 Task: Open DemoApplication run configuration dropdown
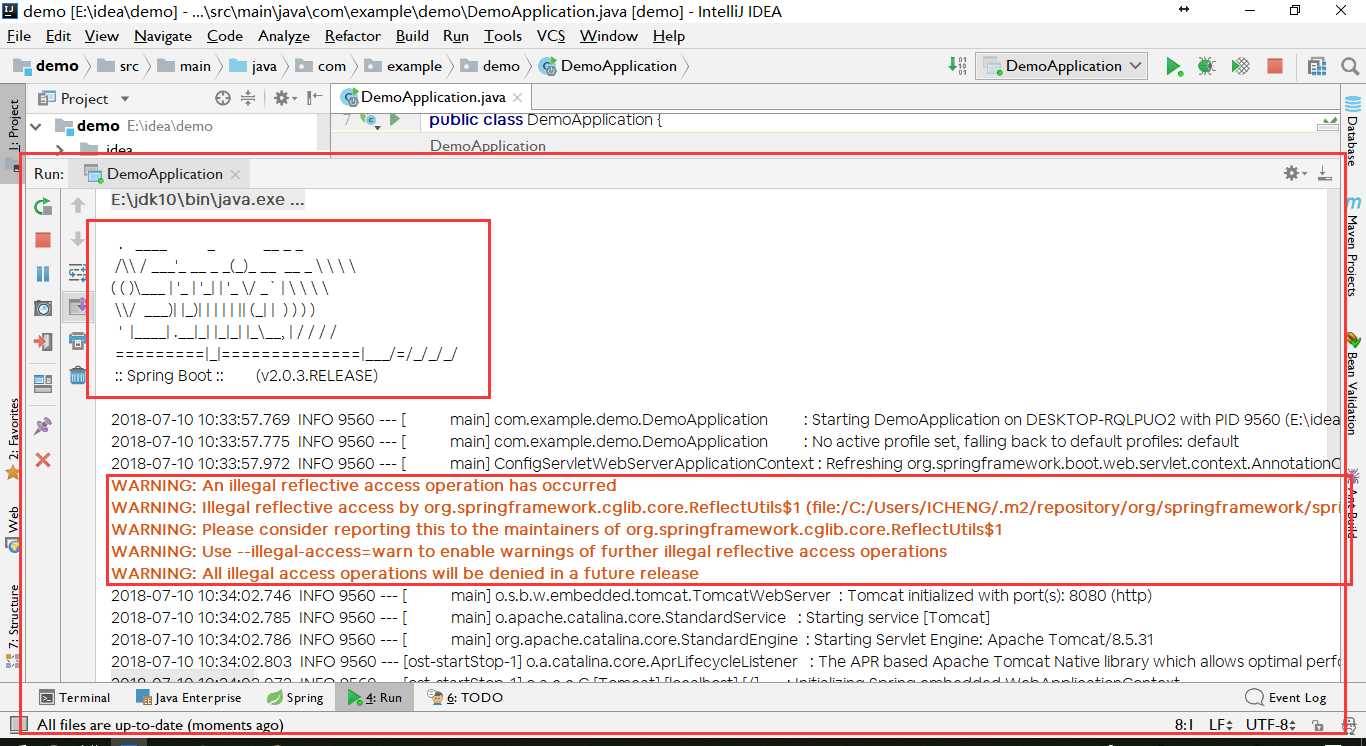coord(1062,66)
